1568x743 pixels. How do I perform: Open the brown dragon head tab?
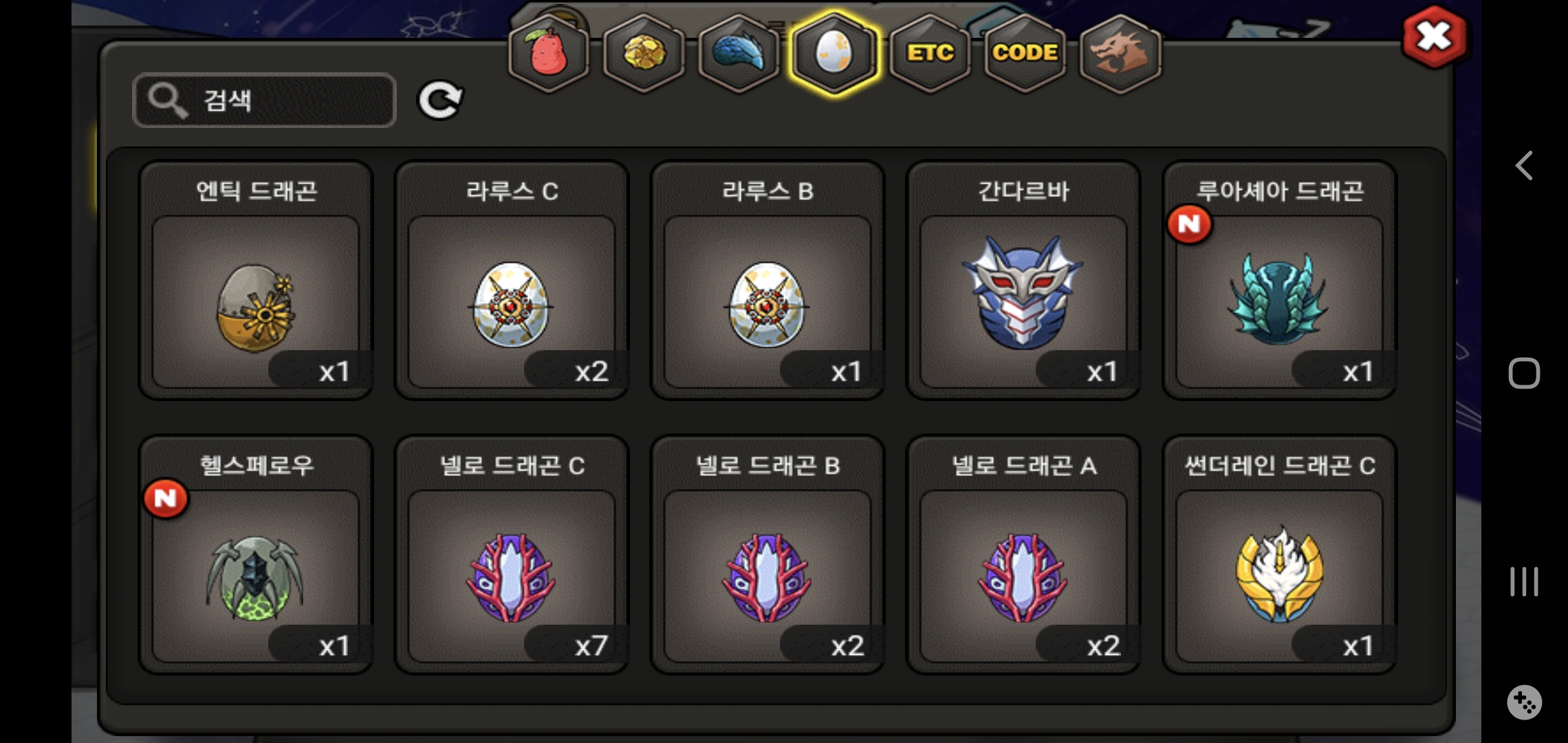1120,54
